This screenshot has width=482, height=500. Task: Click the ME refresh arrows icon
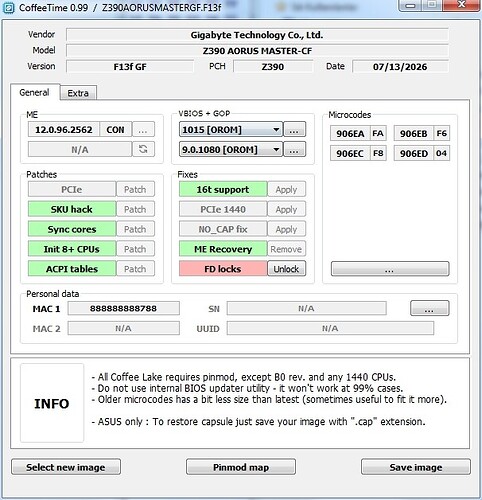(143, 149)
